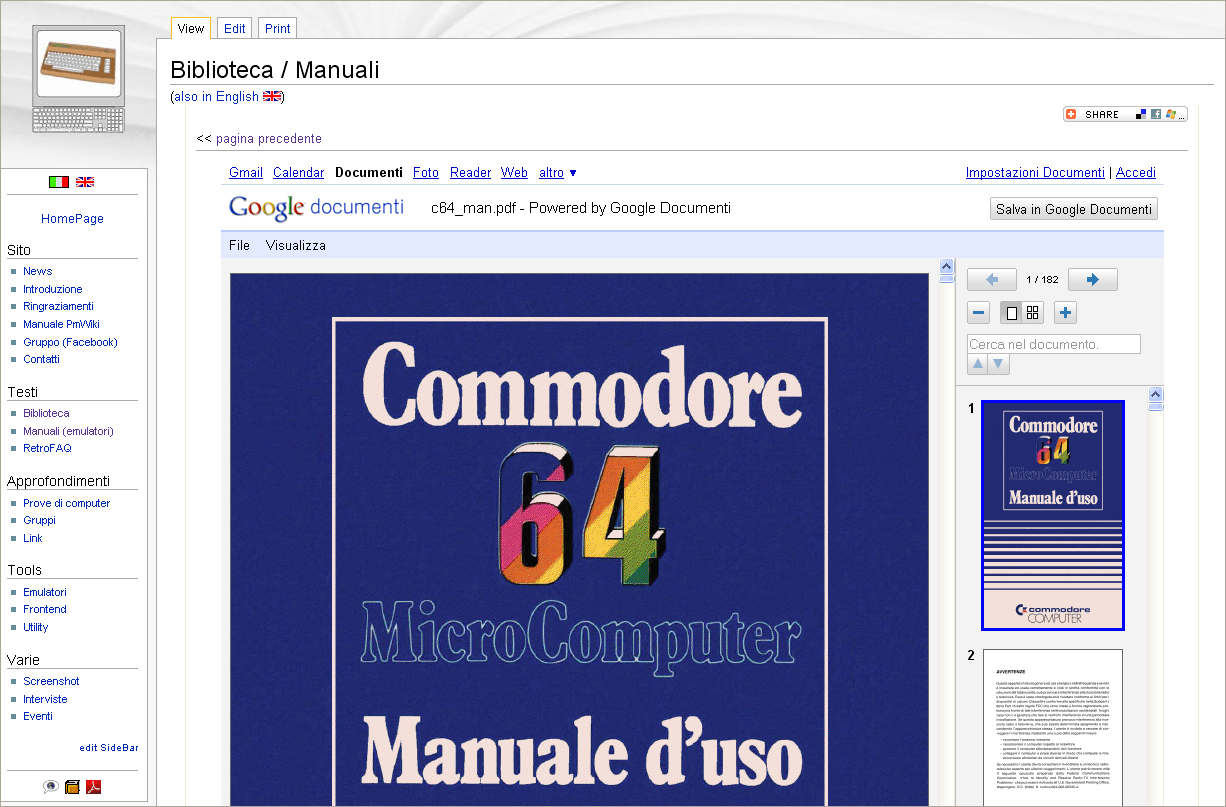Open the Gmail link
1226x807 pixels.
246,173
